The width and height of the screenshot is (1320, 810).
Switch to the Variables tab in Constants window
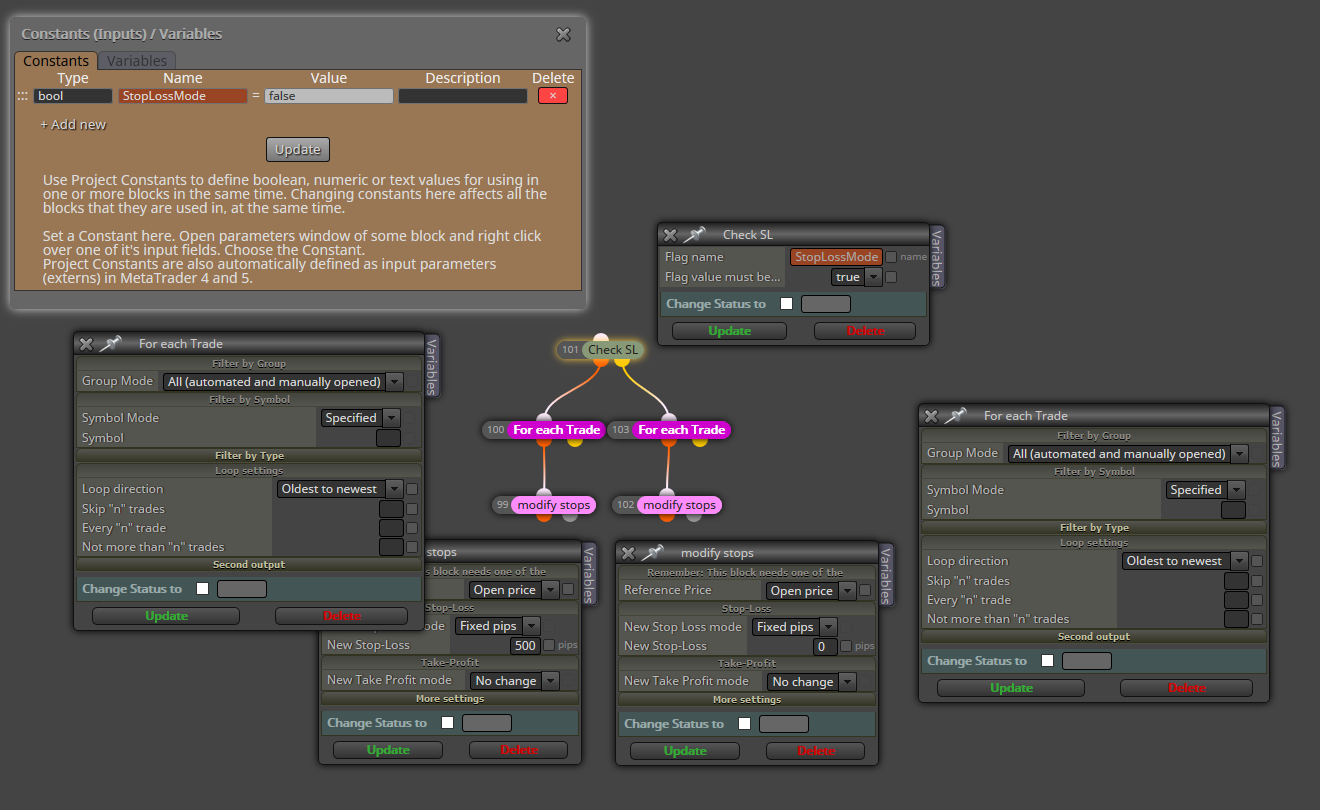(137, 61)
